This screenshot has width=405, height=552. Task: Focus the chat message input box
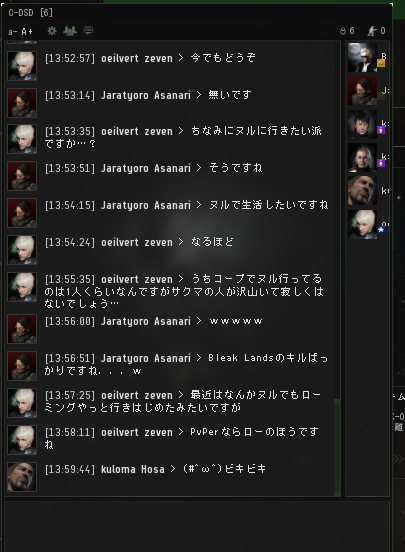197,526
